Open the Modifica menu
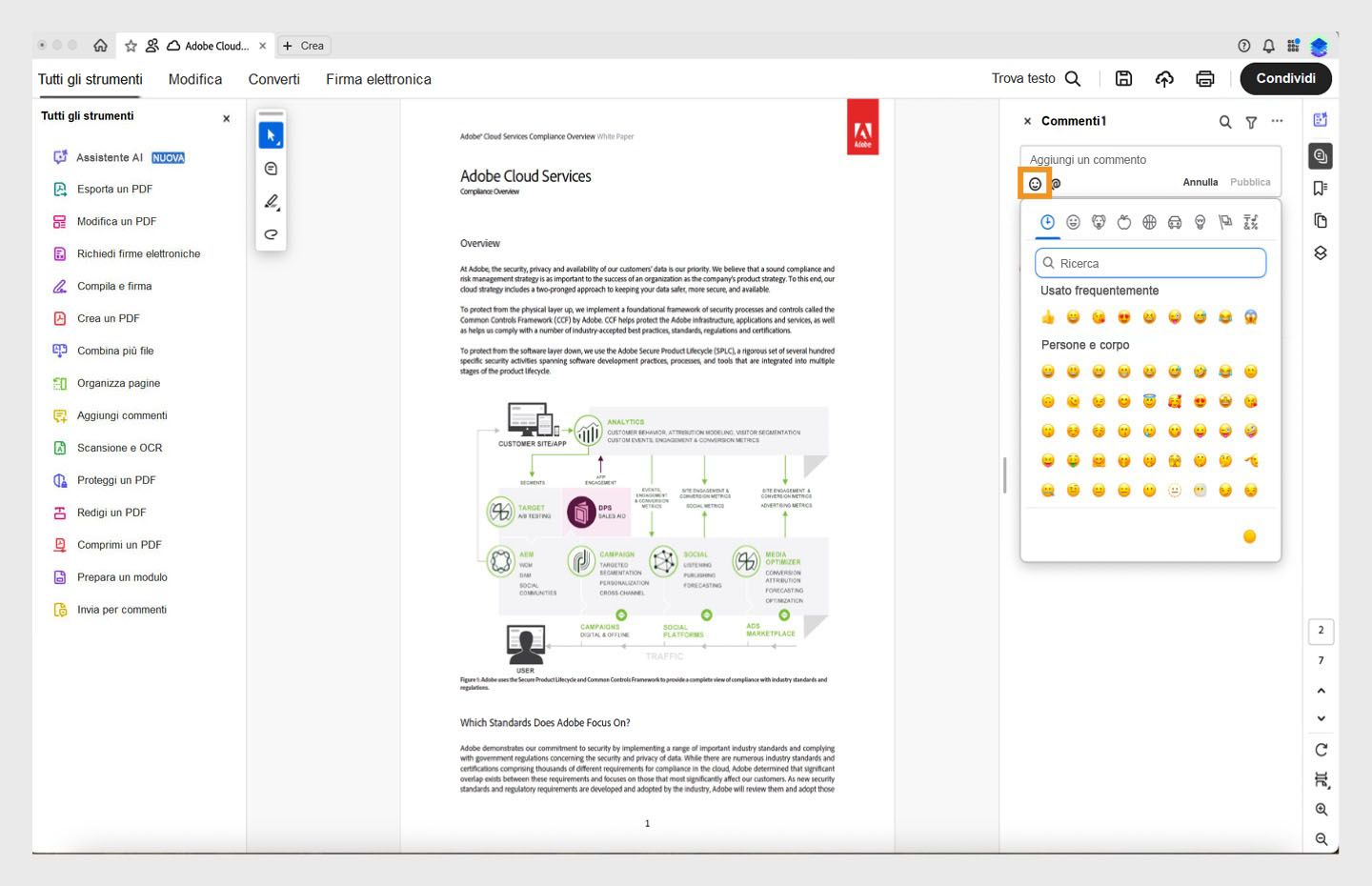 click(x=195, y=80)
